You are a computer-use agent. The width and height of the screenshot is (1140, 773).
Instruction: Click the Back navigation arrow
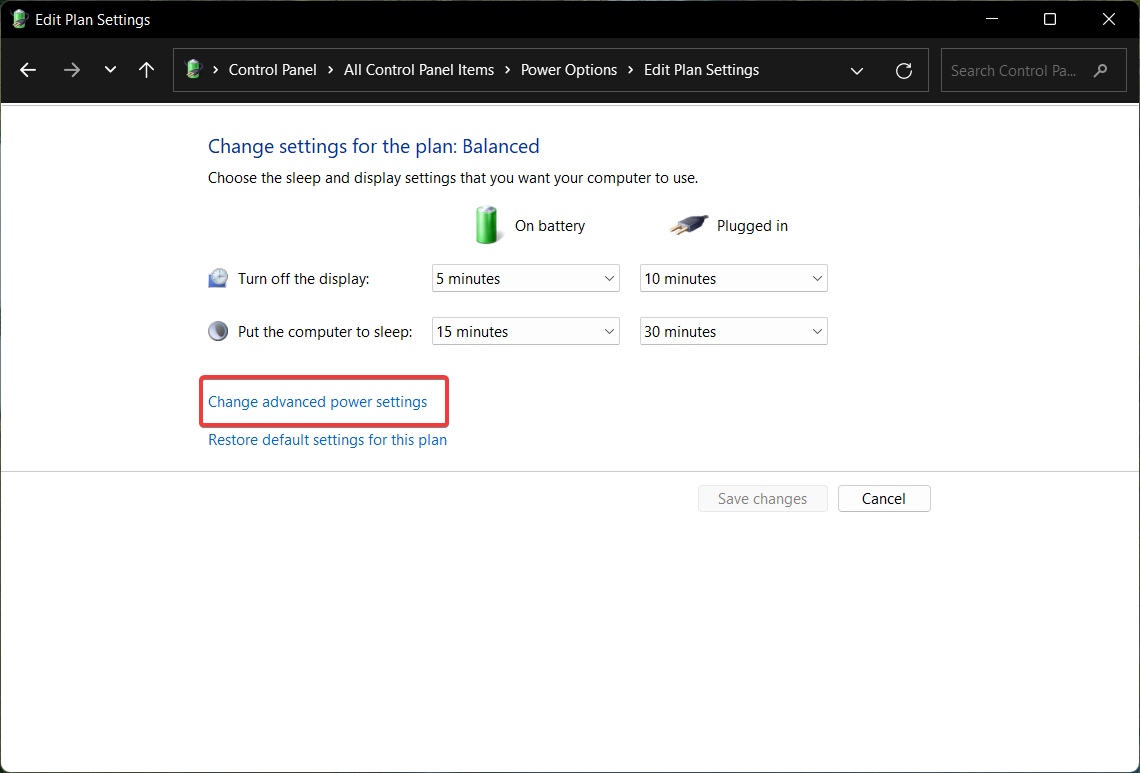click(x=28, y=70)
